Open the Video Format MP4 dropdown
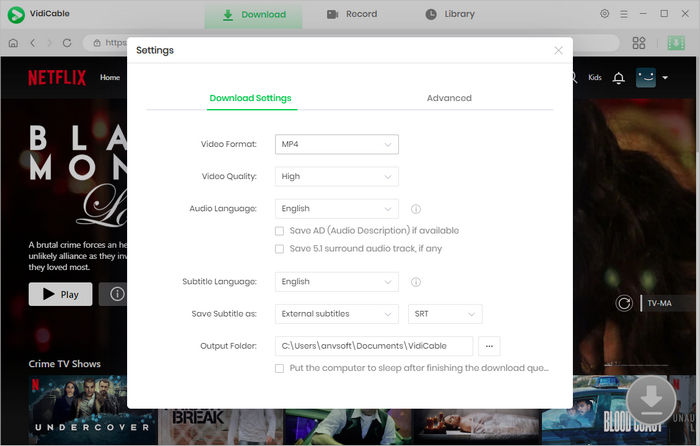Image resolution: width=700 pixels, height=446 pixels. (337, 144)
